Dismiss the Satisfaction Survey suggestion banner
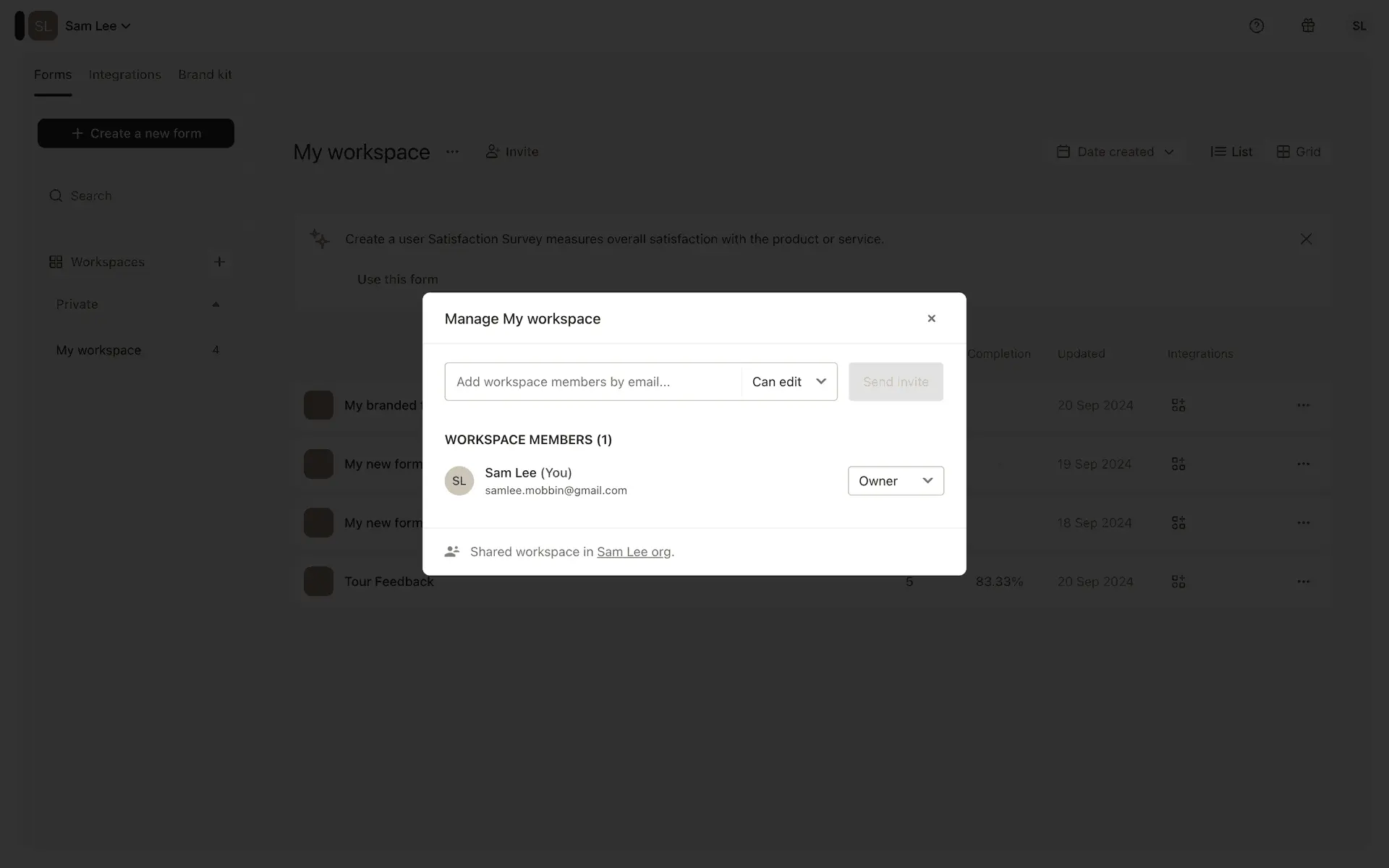This screenshot has width=1389, height=868. click(1306, 239)
